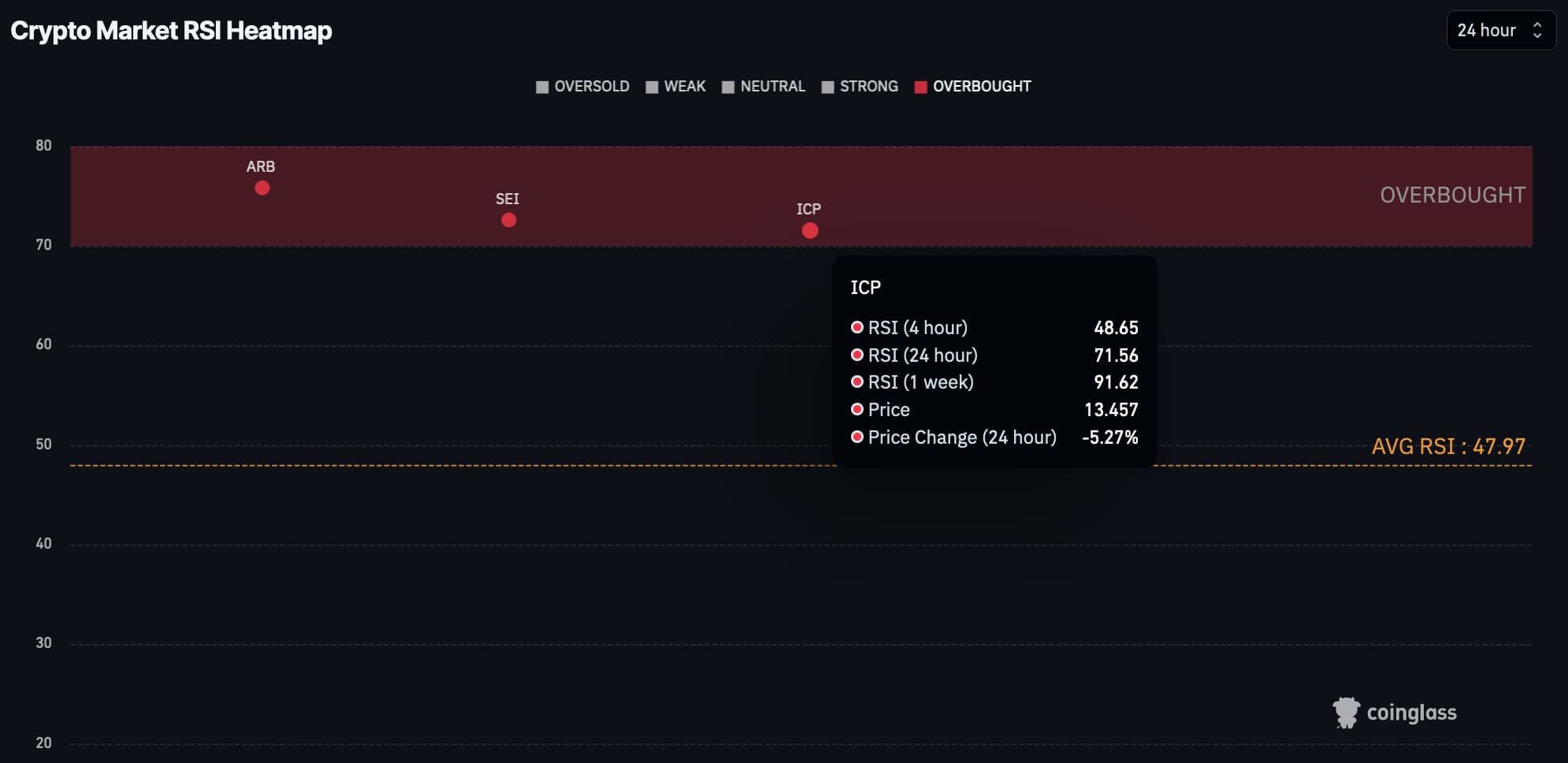Click the SEI red data point
This screenshot has height=763, width=1568.
[x=509, y=220]
